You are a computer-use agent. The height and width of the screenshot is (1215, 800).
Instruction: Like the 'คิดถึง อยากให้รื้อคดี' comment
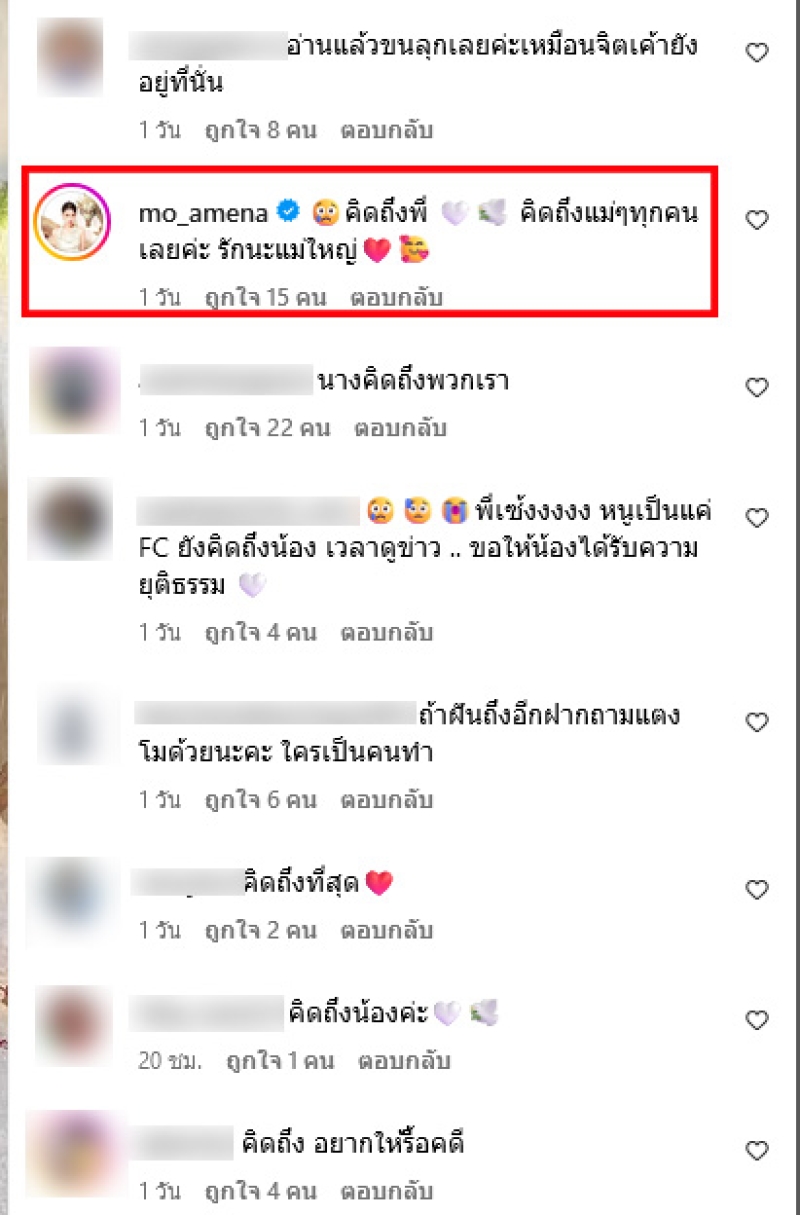[758, 1151]
